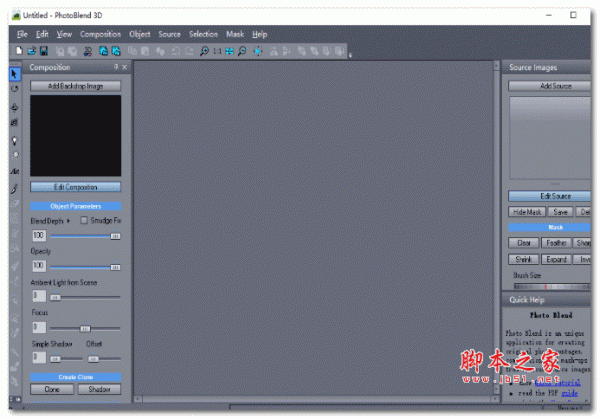Click the Expand mask button
The height and width of the screenshot is (419, 600).
click(x=556, y=259)
